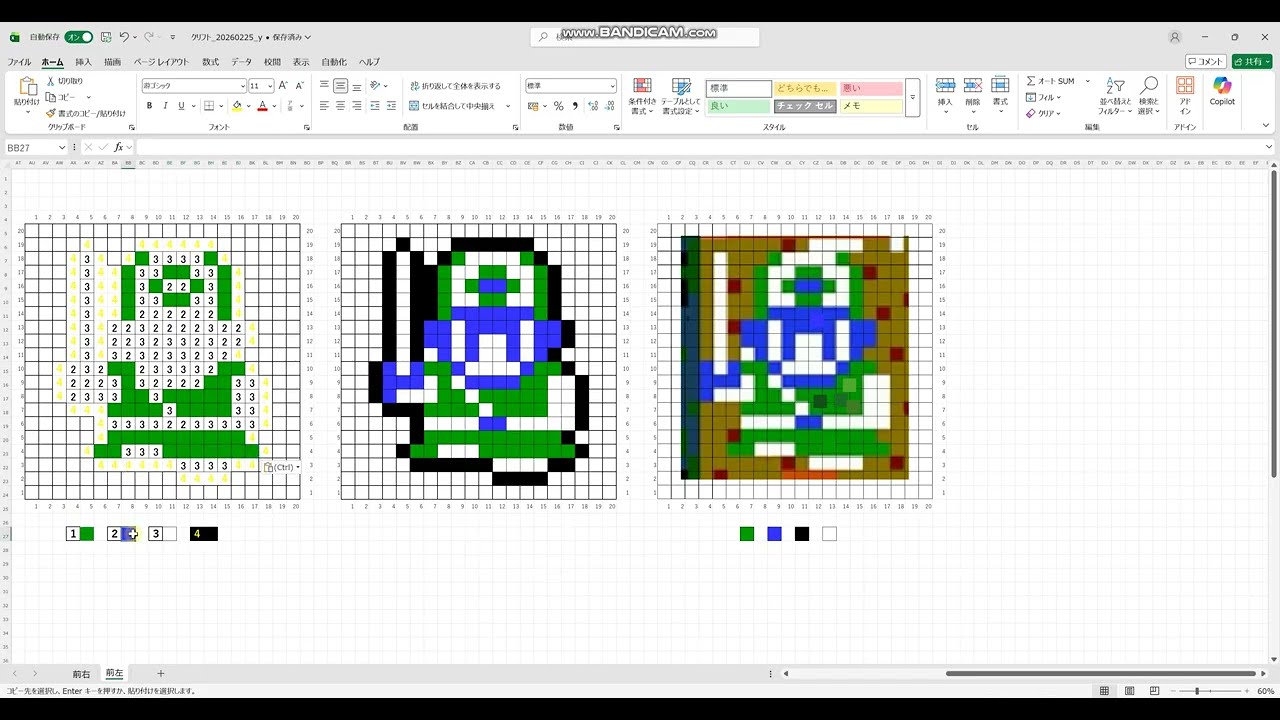The height and width of the screenshot is (720, 1280).
Task: Open Copilot from the ribbon
Action: coord(1222,90)
